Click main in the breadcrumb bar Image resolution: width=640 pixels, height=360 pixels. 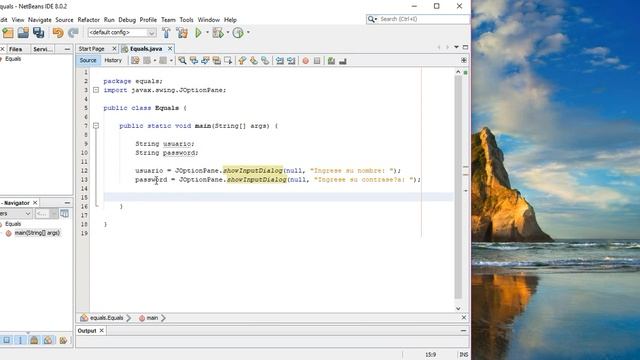(x=152, y=318)
